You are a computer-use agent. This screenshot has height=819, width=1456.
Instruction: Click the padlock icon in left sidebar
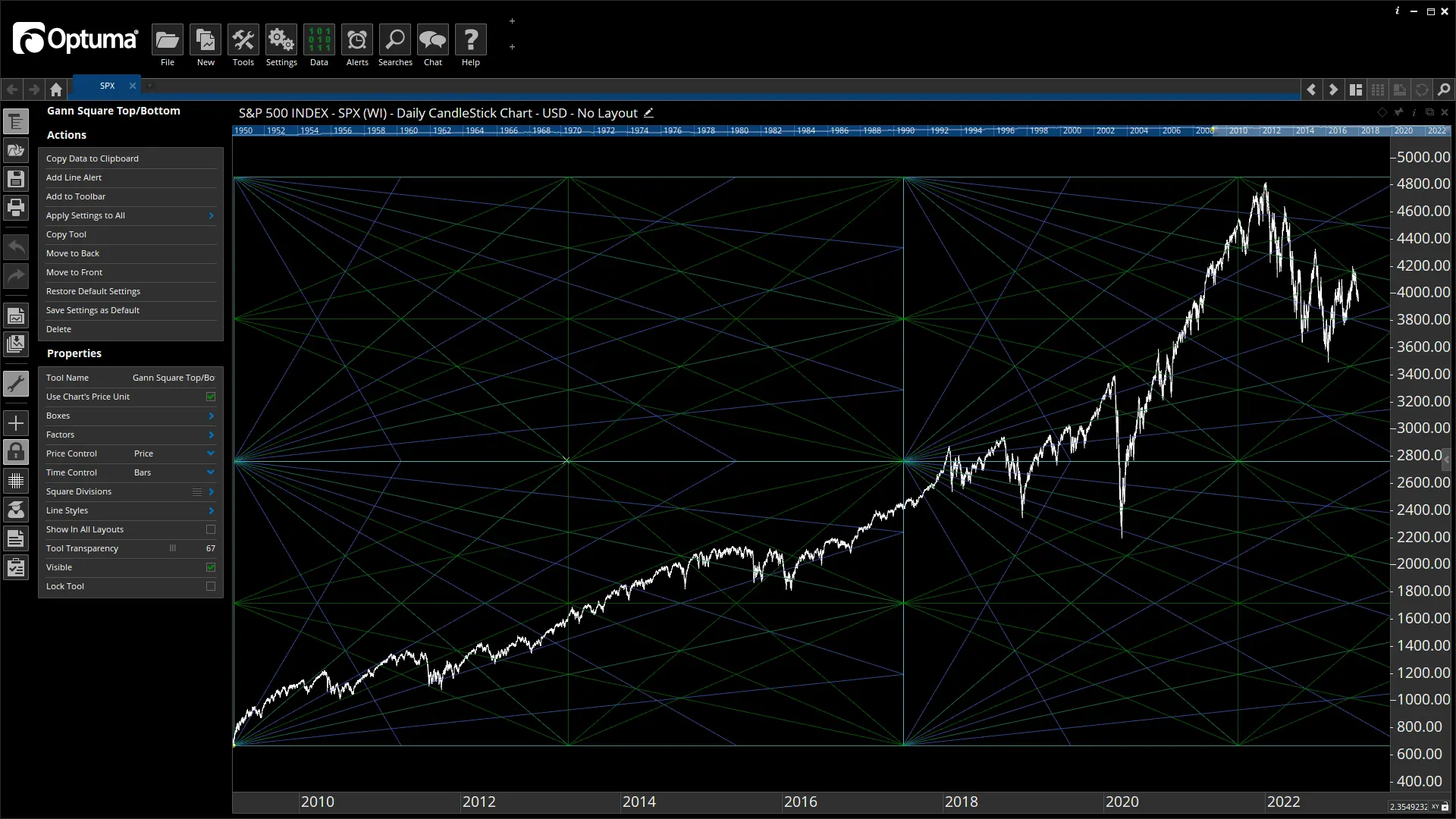click(16, 452)
